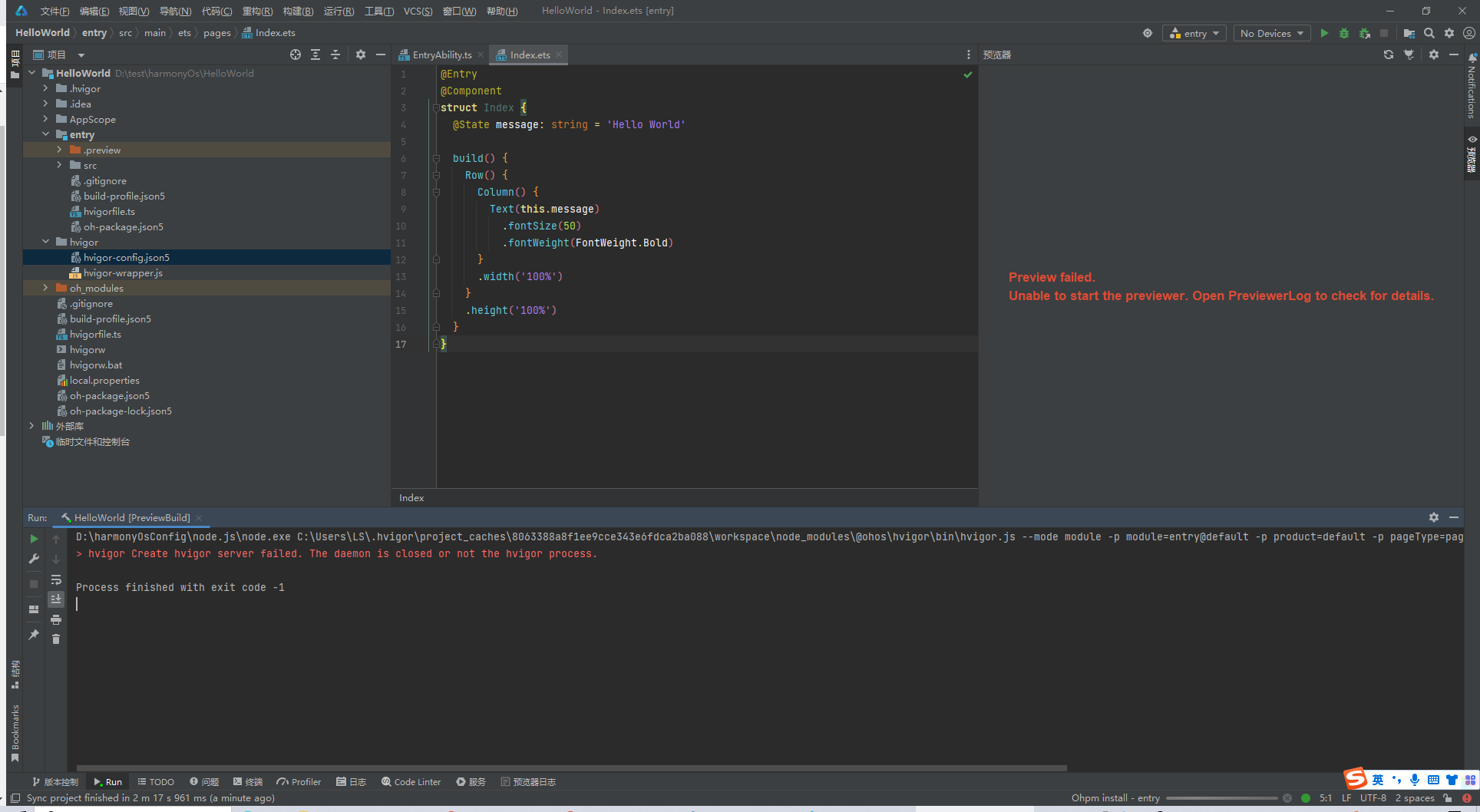The image size is (1480, 812).
Task: Open IDE settings gear in top toolbar
Action: 1449,33
